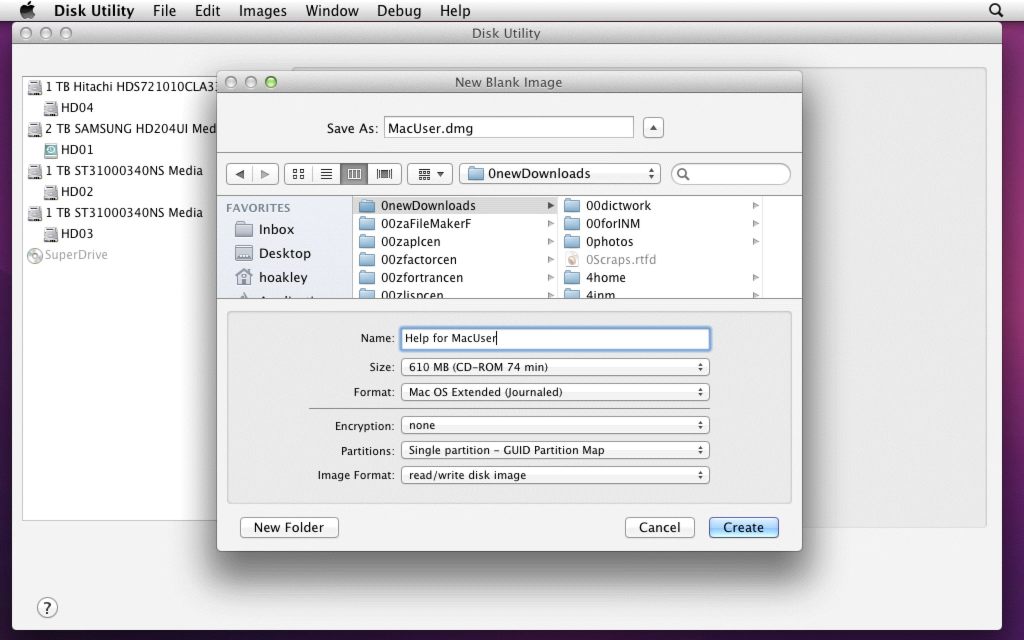Open the Size dropdown
Image resolution: width=1024 pixels, height=640 pixels.
(x=555, y=367)
